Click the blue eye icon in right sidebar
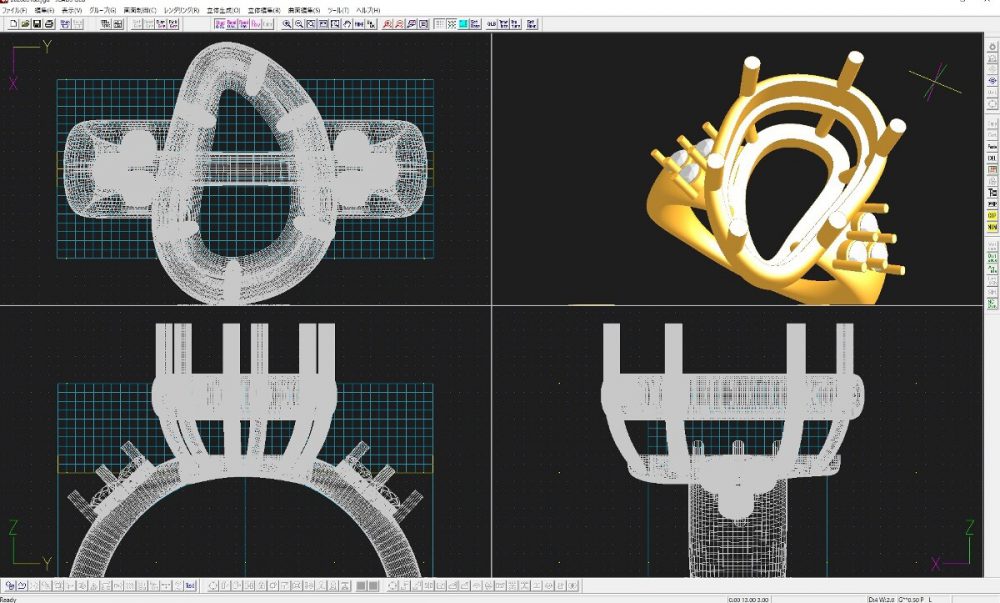Image resolution: width=1000 pixels, height=603 pixels. [992, 81]
